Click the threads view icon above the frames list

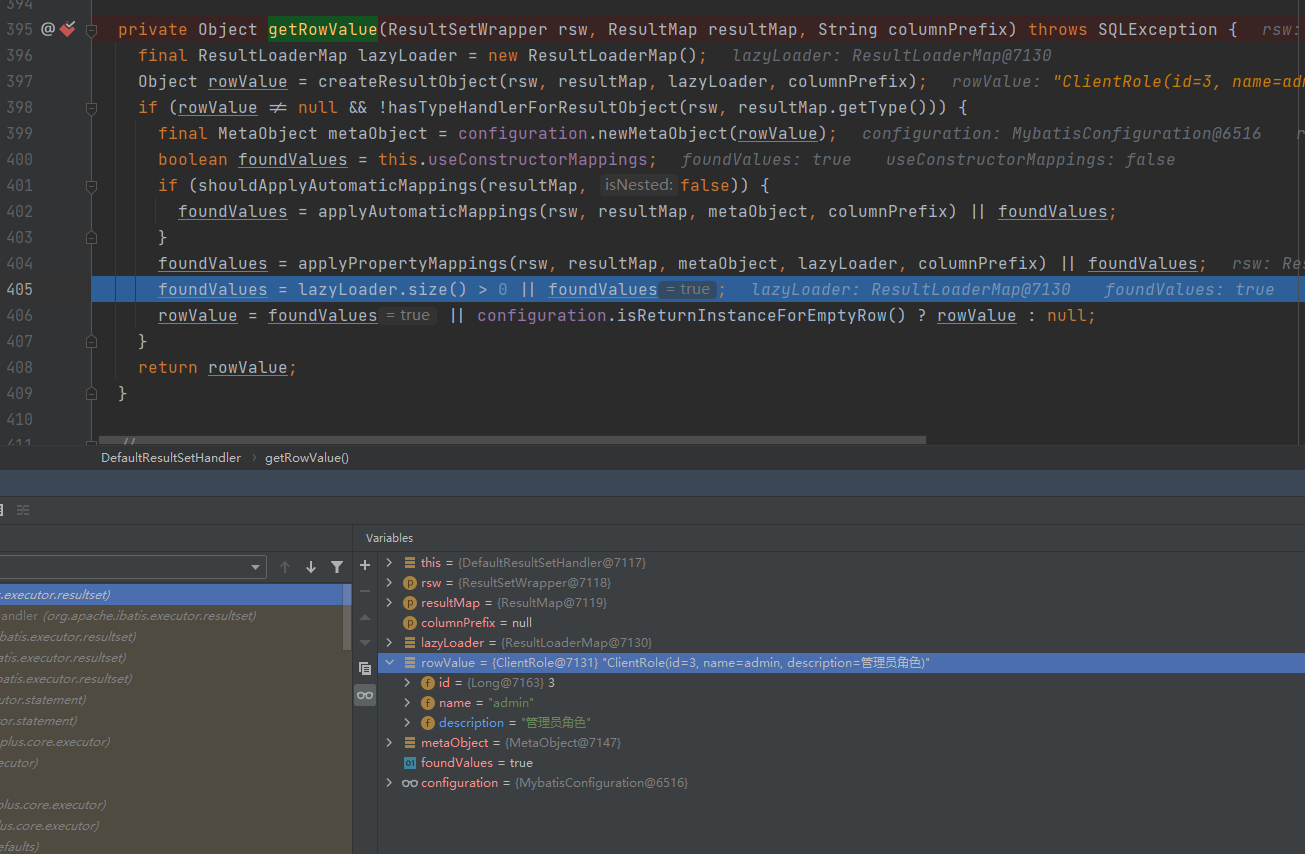point(22,510)
